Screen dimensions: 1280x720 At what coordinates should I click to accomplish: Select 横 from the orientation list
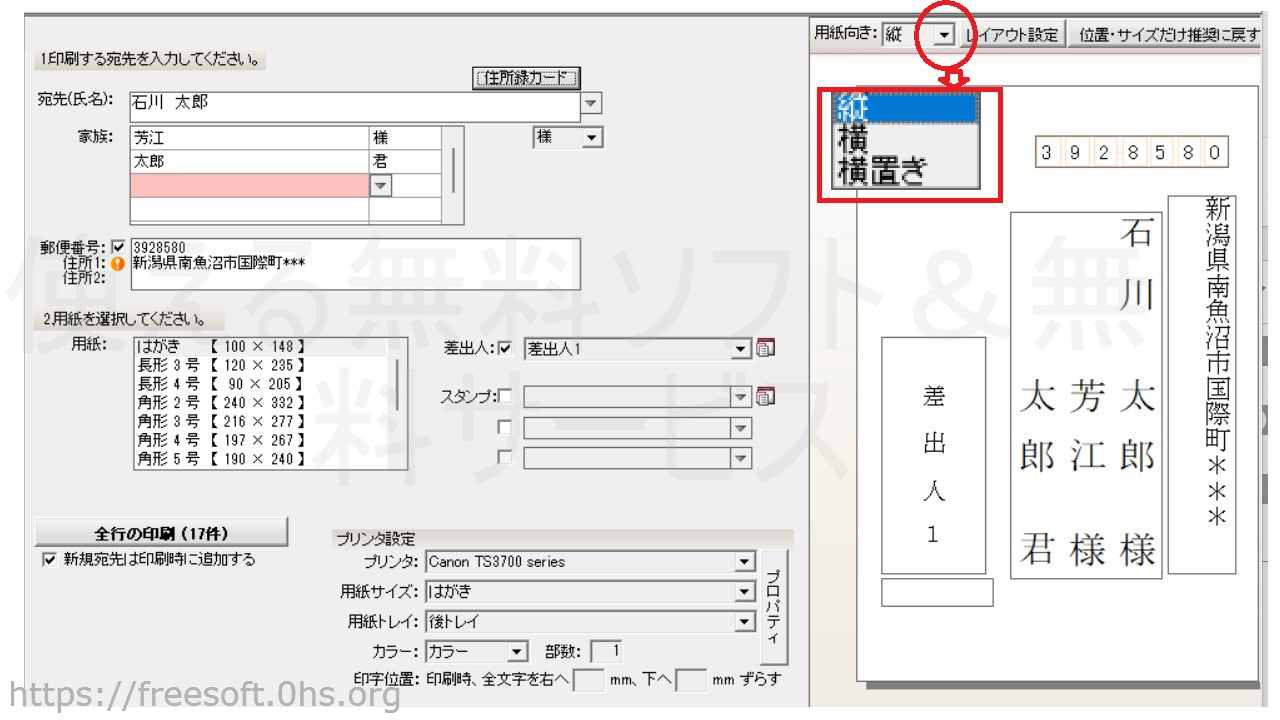point(854,139)
